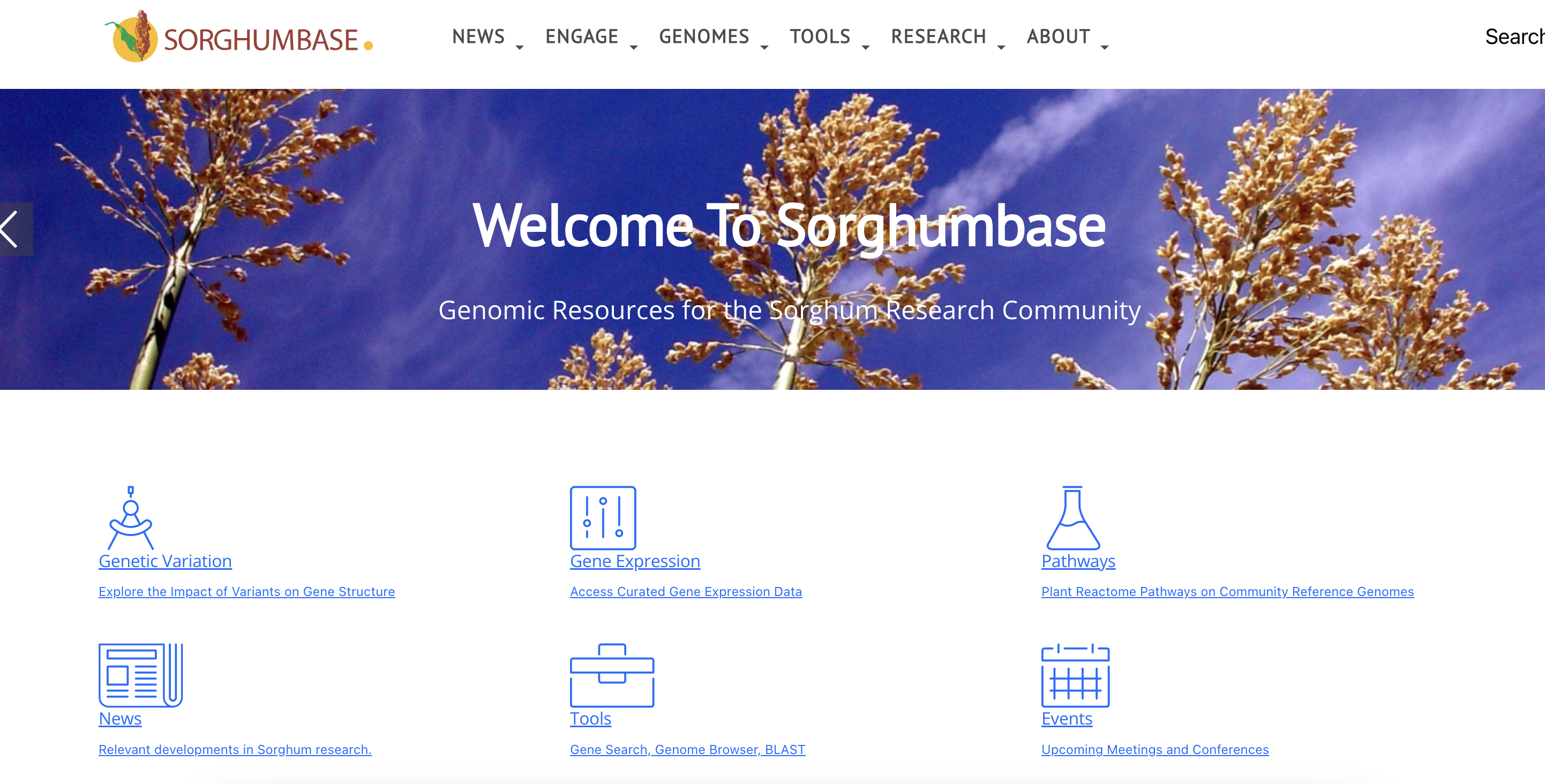
Task: Click the Gene Expression sliders icon
Action: 603,518
